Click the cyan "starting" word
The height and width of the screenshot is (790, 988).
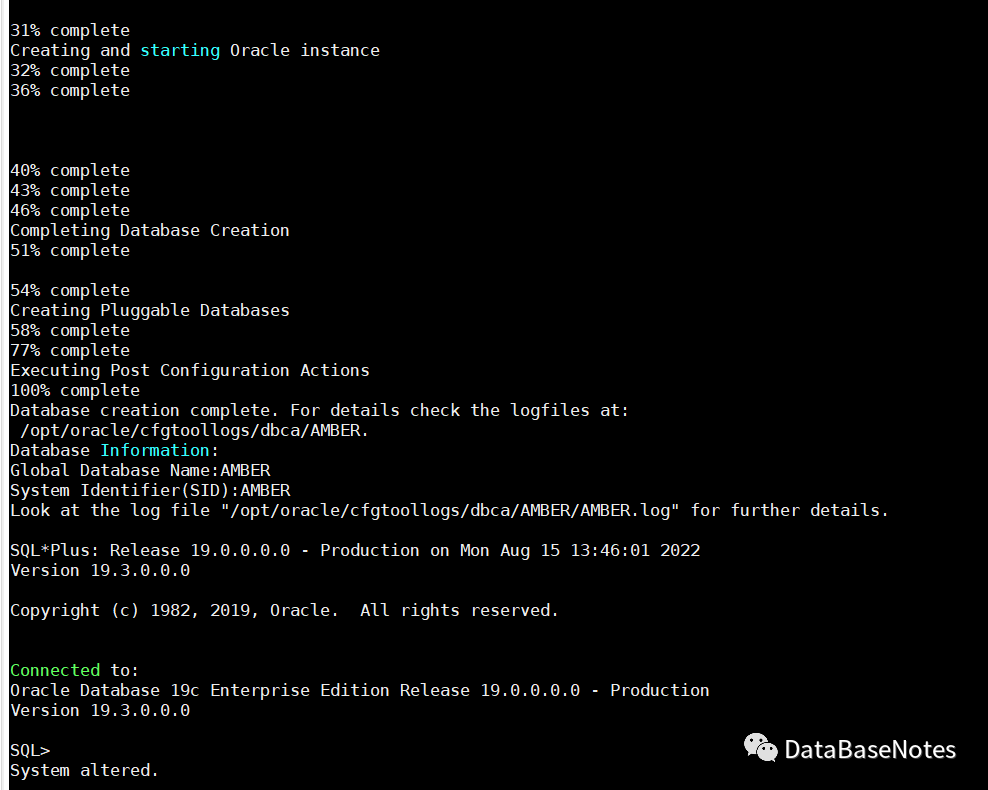pyautogui.click(x=180, y=50)
